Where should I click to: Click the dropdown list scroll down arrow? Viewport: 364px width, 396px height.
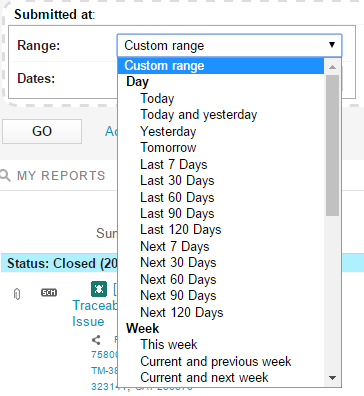pos(332,378)
